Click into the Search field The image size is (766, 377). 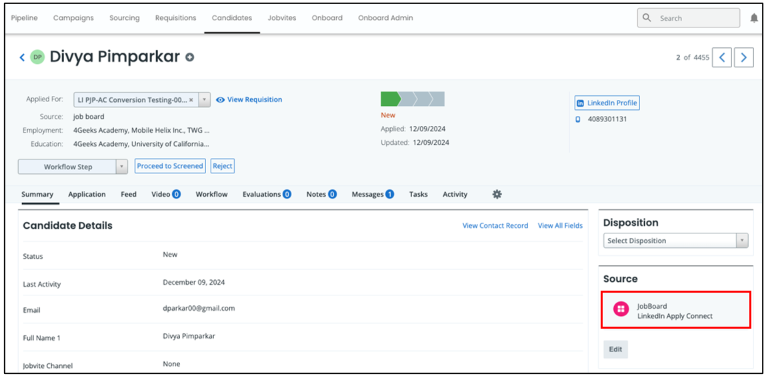coord(688,18)
